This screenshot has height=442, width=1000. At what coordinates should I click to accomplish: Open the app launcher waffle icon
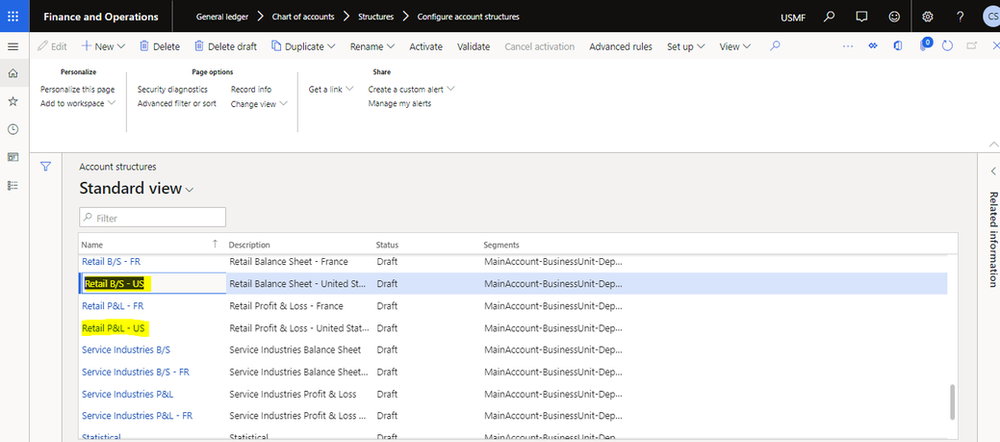12,17
